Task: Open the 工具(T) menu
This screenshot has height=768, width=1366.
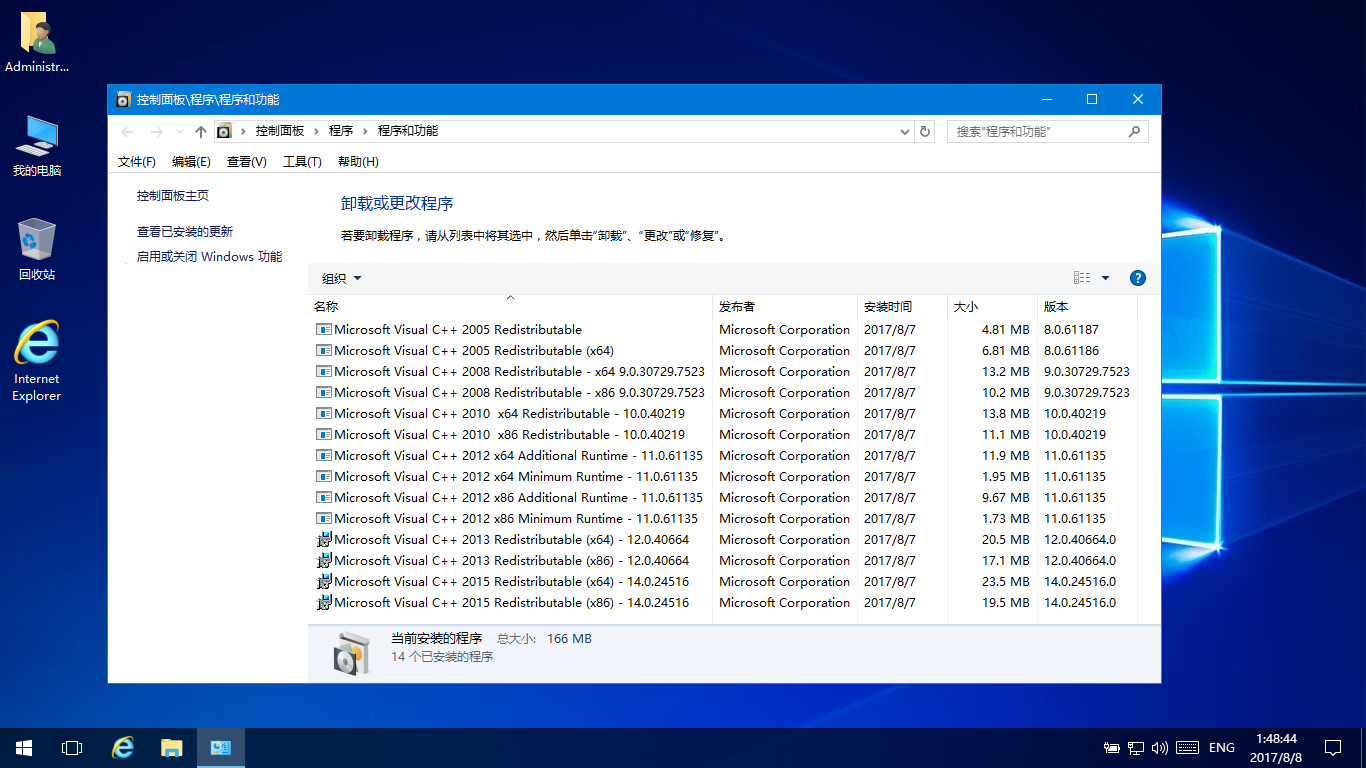Action: 302,162
